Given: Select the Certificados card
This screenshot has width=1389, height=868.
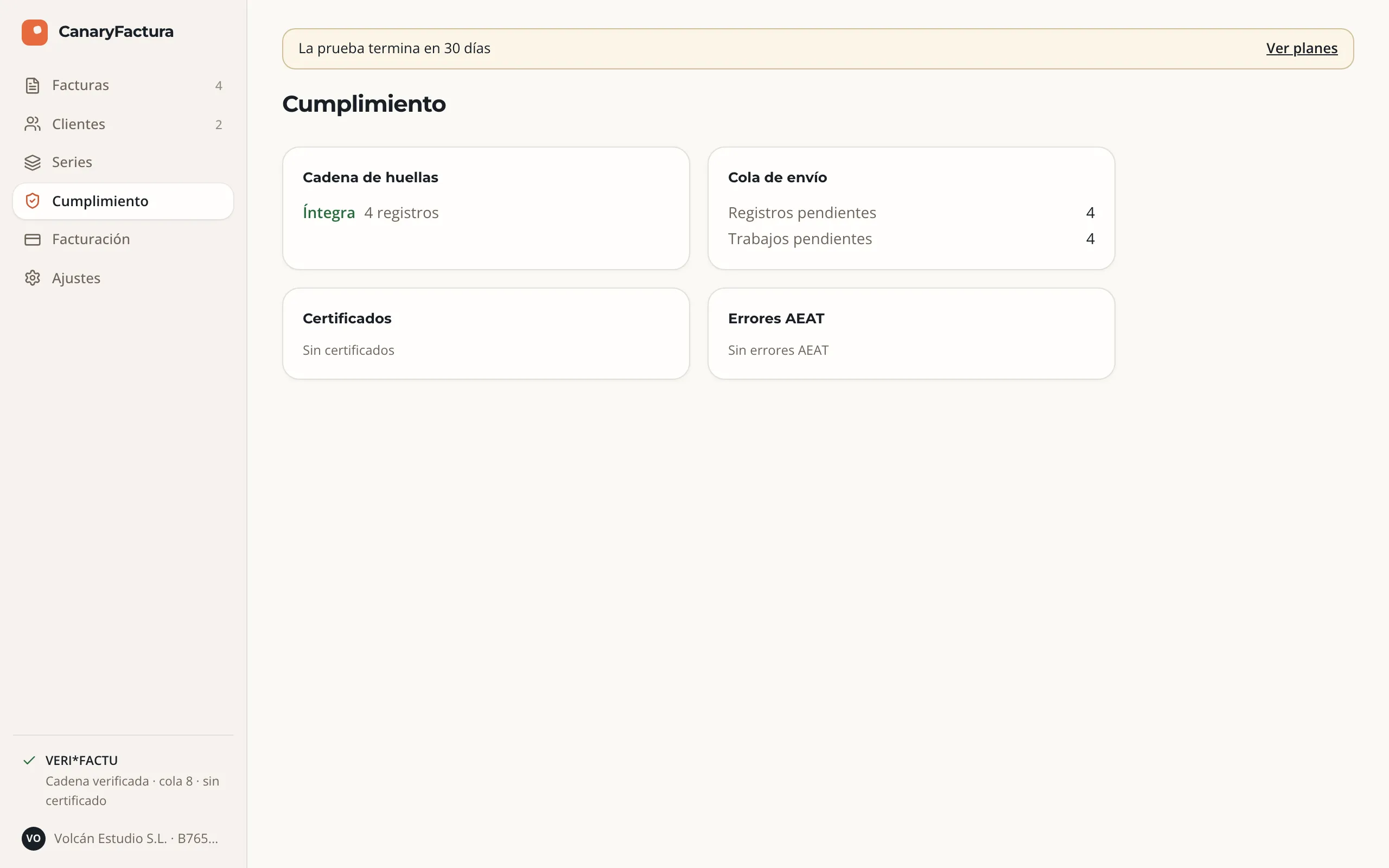Looking at the screenshot, I should tap(486, 334).
